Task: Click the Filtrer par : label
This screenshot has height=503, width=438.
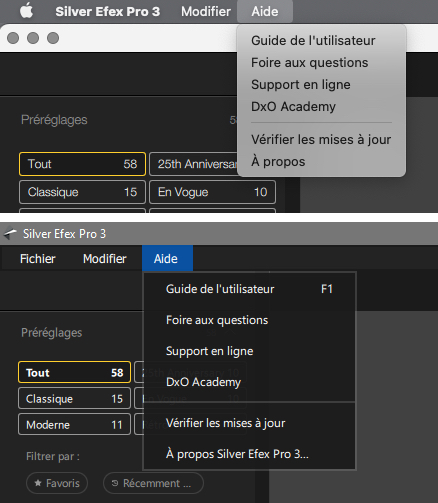Action: point(53,456)
